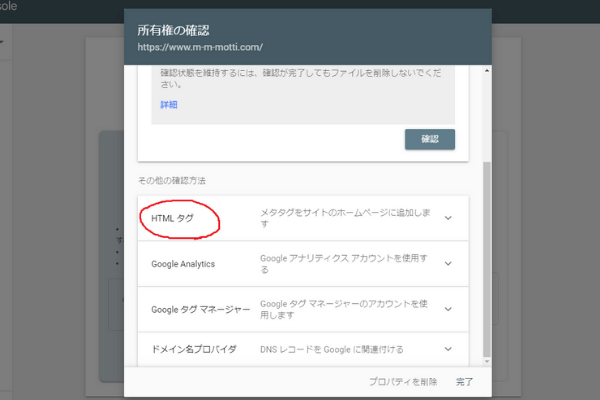Click the メタタグをサイトの description text
This screenshot has width=600, height=400.
pos(346,218)
